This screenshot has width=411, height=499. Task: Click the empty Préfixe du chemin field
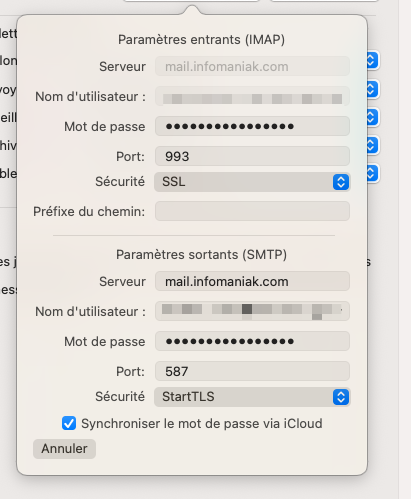(x=252, y=211)
